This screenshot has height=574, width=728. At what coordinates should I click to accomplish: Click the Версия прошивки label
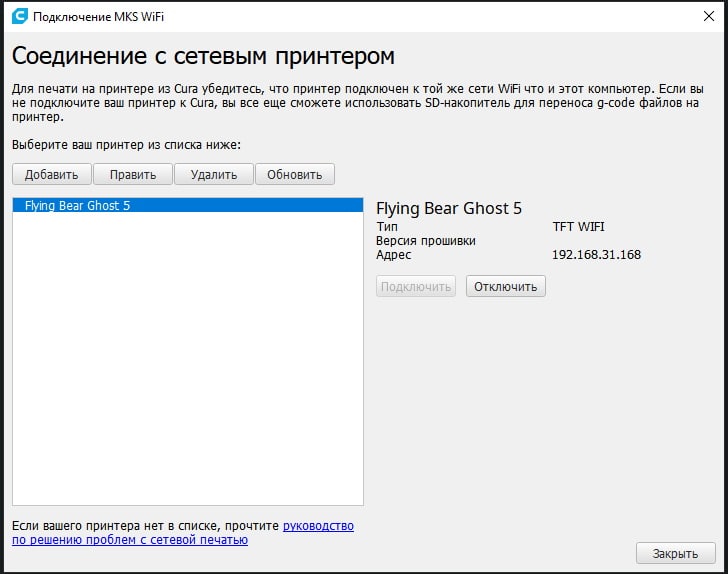point(426,241)
